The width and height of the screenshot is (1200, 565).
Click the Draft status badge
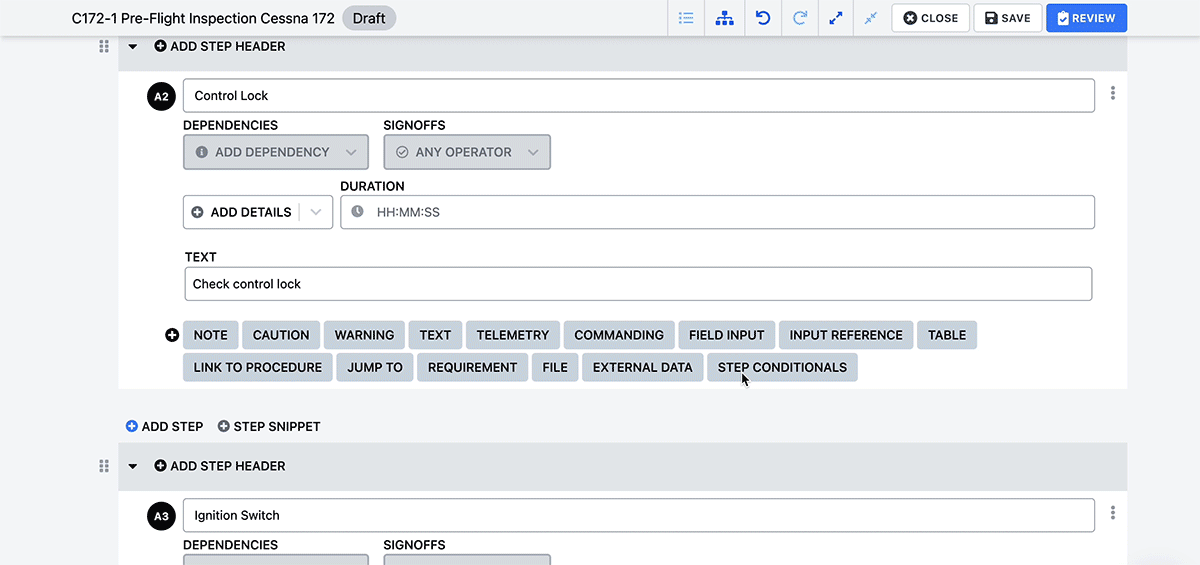pos(369,18)
